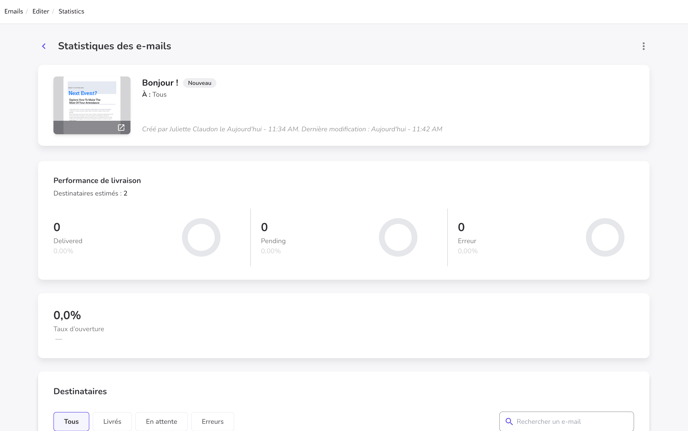Image resolution: width=688 pixels, height=431 pixels.
Task: Show the En attente recipients tab
Action: (161, 422)
